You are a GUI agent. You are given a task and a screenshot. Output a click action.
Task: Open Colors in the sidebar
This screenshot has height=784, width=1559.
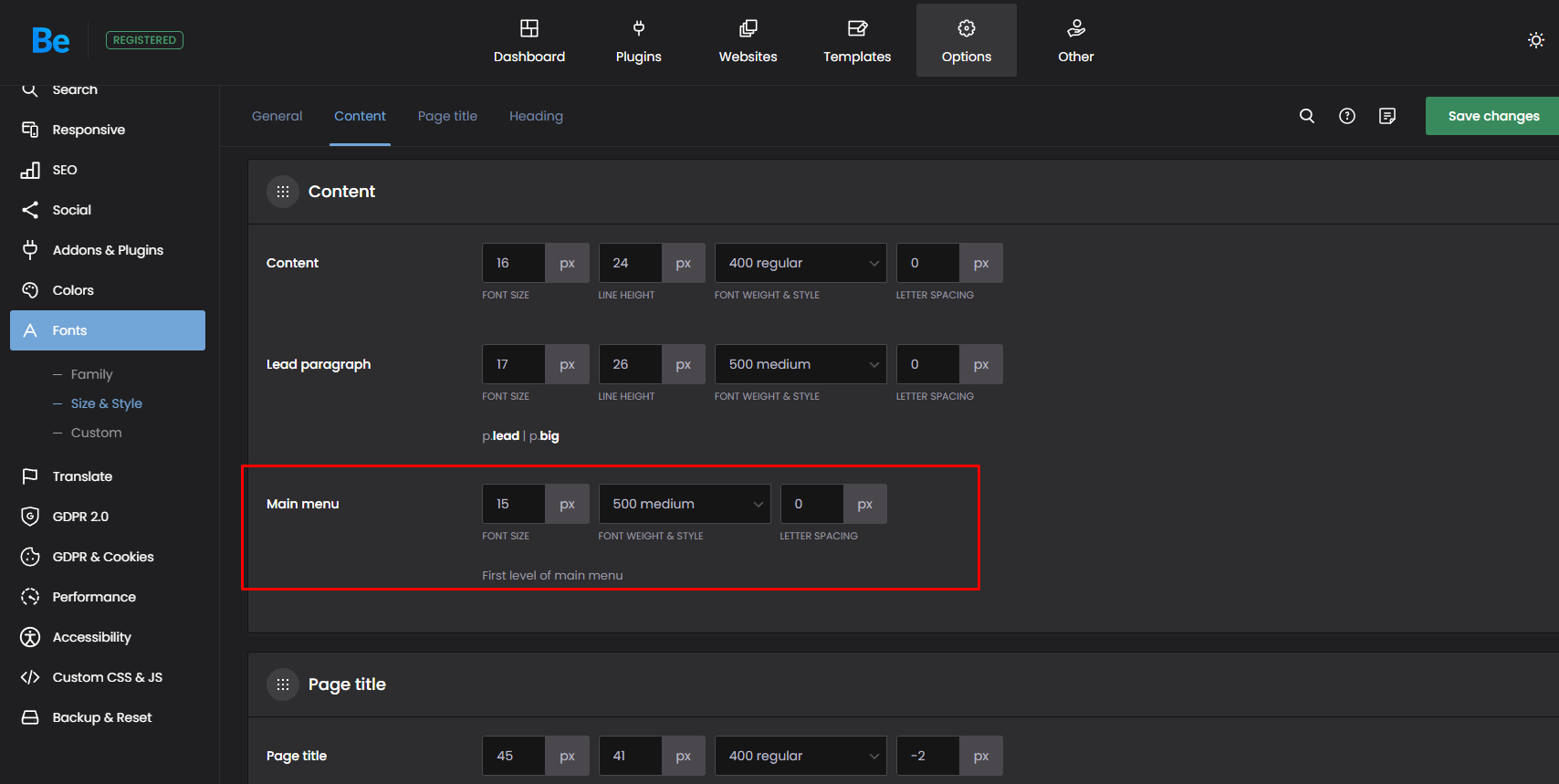pos(73,290)
